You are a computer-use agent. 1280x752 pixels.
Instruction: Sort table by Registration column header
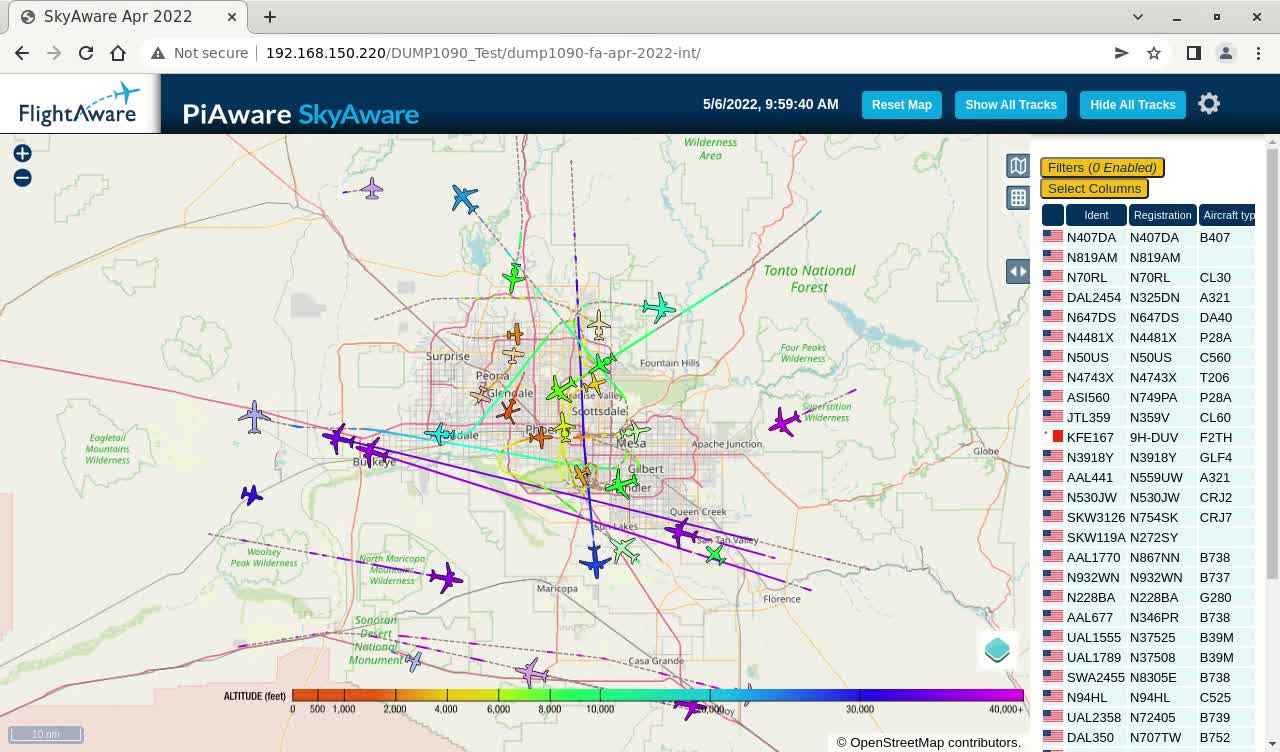1163,215
